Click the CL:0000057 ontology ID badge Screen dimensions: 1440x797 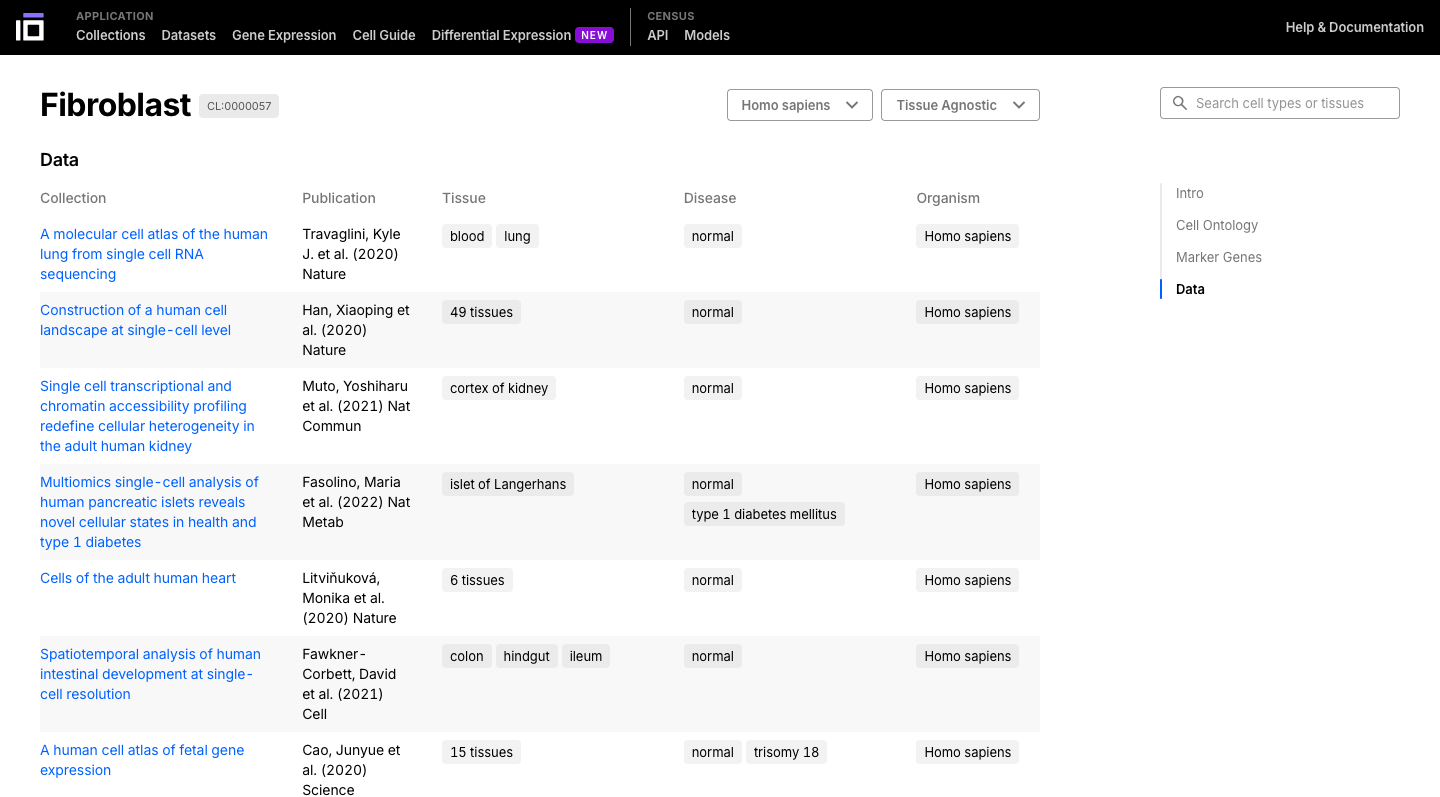click(239, 106)
